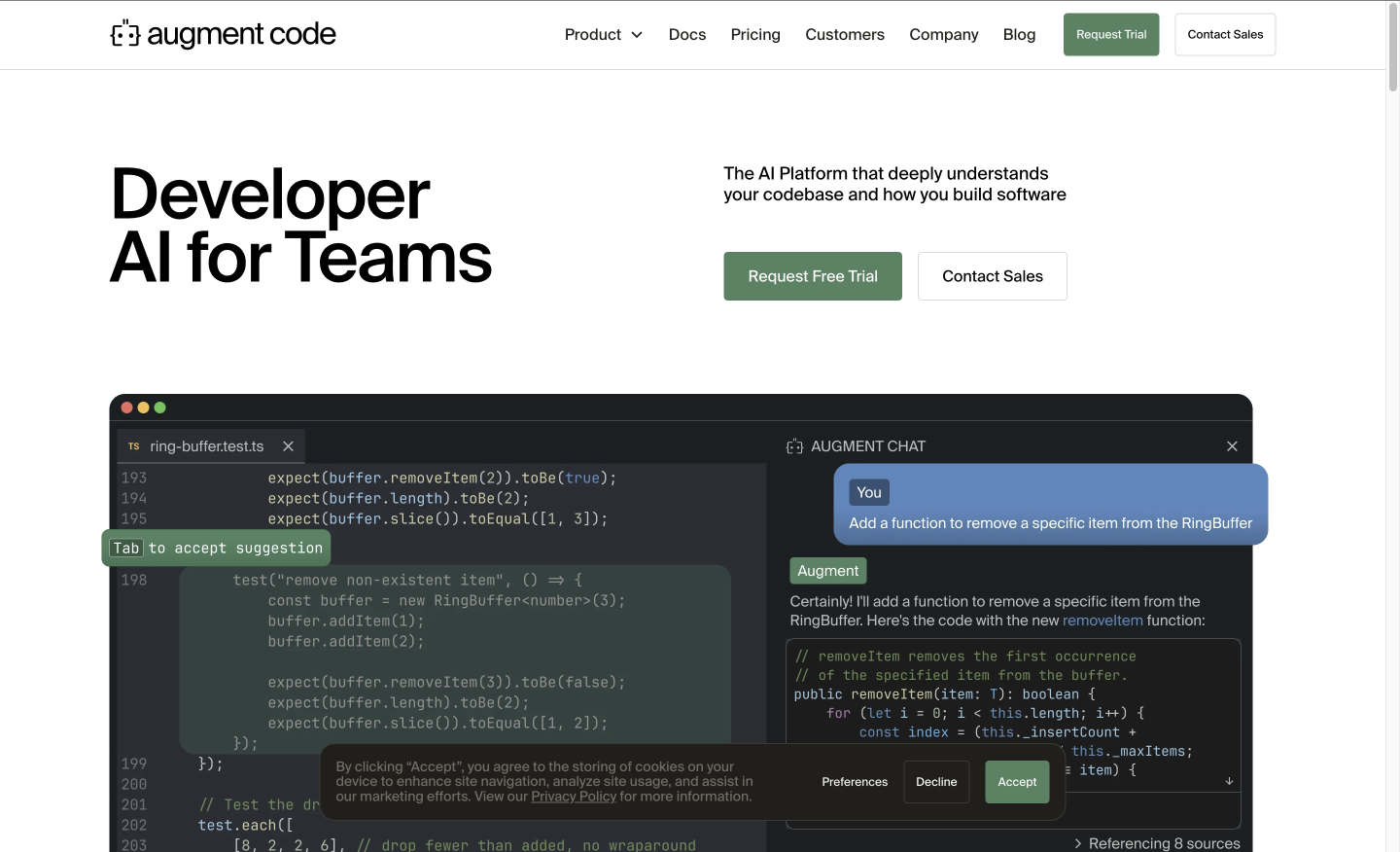The height and width of the screenshot is (852, 1400).
Task: Open the Product dropdown menu
Action: pyautogui.click(x=604, y=34)
